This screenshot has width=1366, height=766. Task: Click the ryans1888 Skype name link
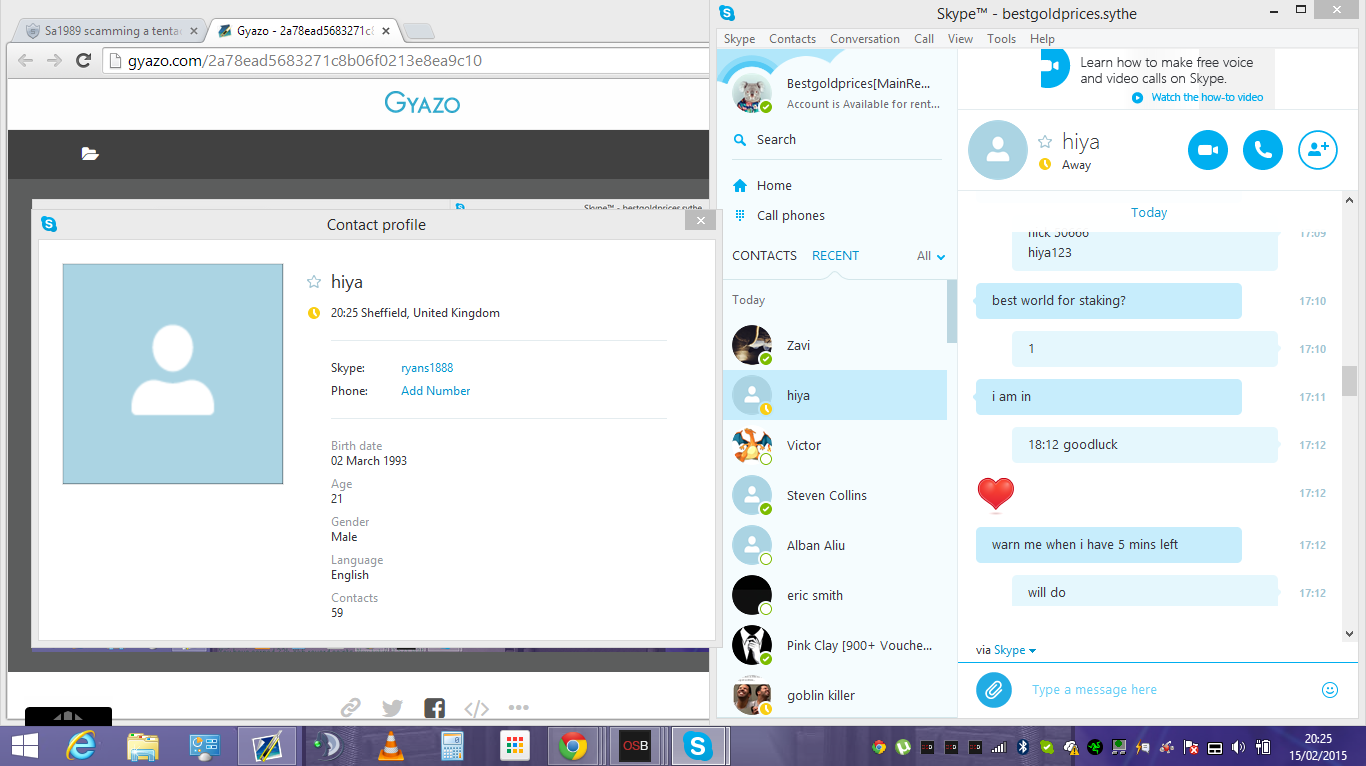pyautogui.click(x=427, y=368)
